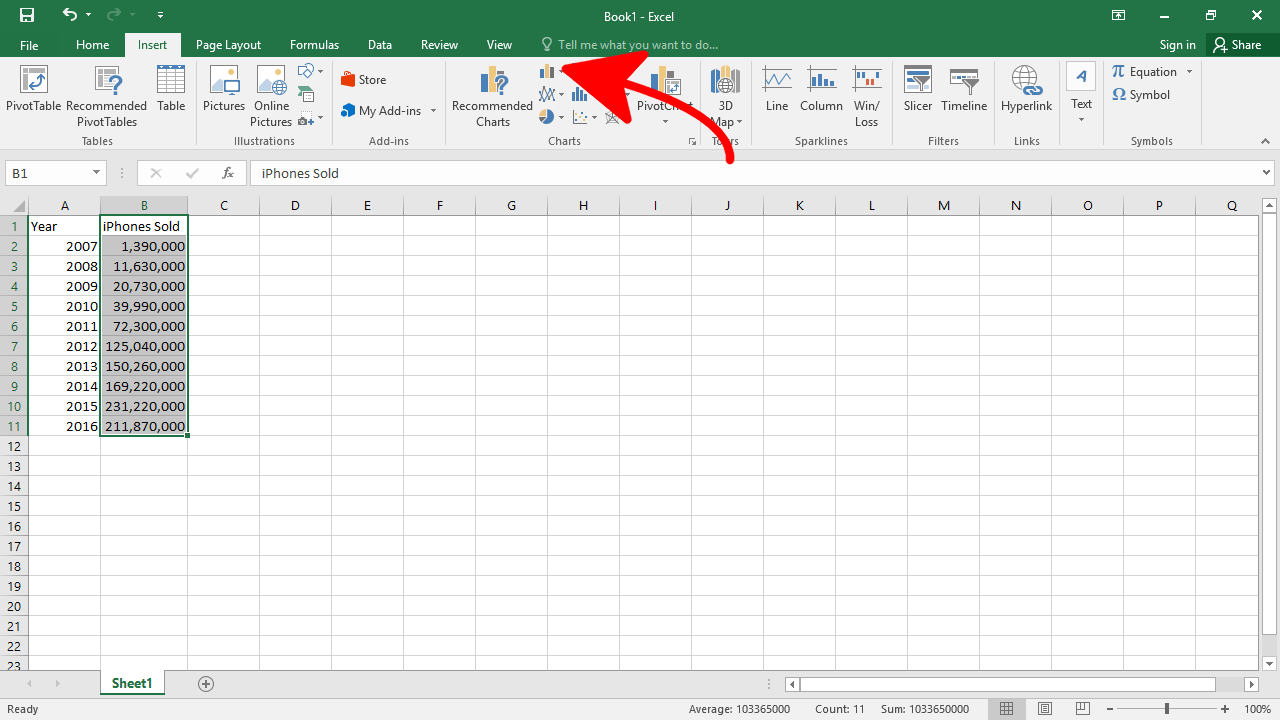Switch to Normal view in status bar
The width and height of the screenshot is (1280, 720).
1007,709
